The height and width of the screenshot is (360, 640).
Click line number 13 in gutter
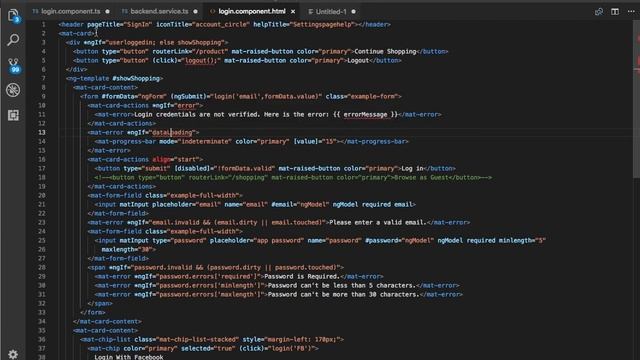(x=42, y=132)
